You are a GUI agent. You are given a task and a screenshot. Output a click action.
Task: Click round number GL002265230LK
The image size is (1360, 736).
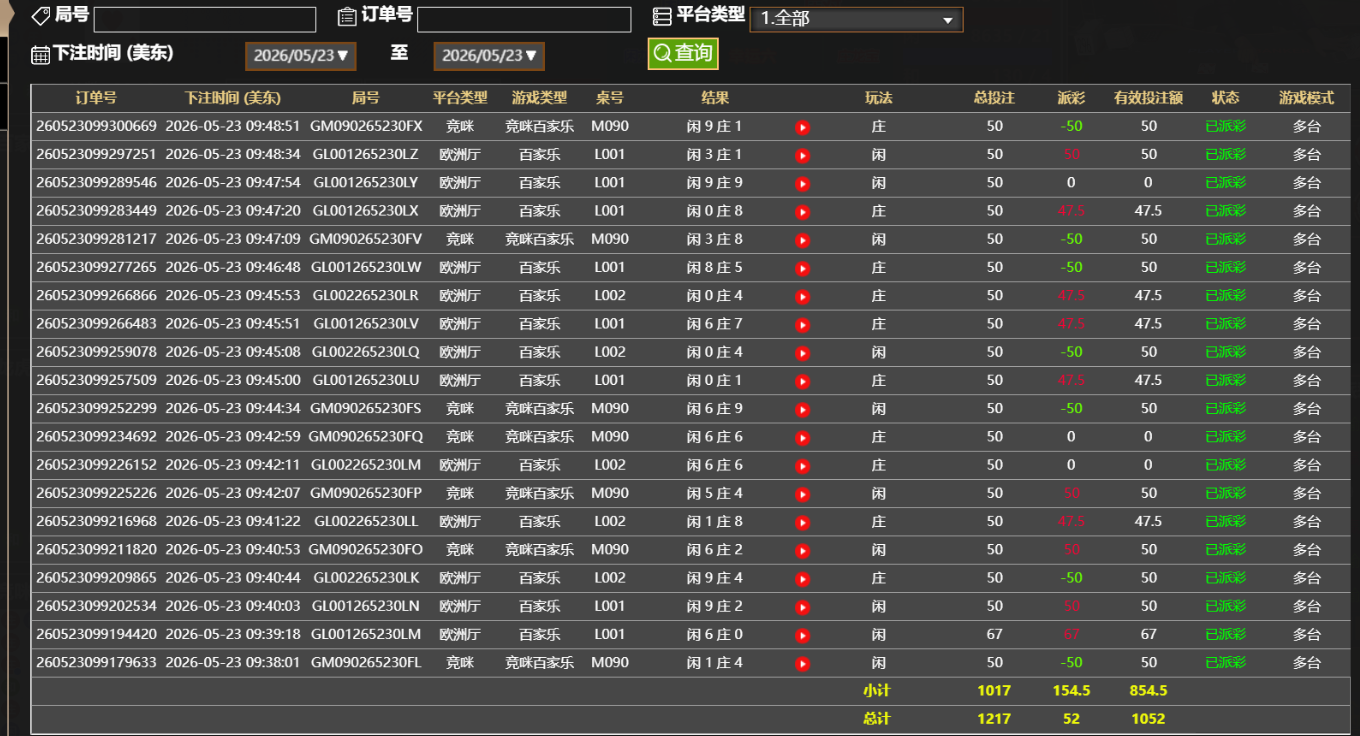[366, 577]
